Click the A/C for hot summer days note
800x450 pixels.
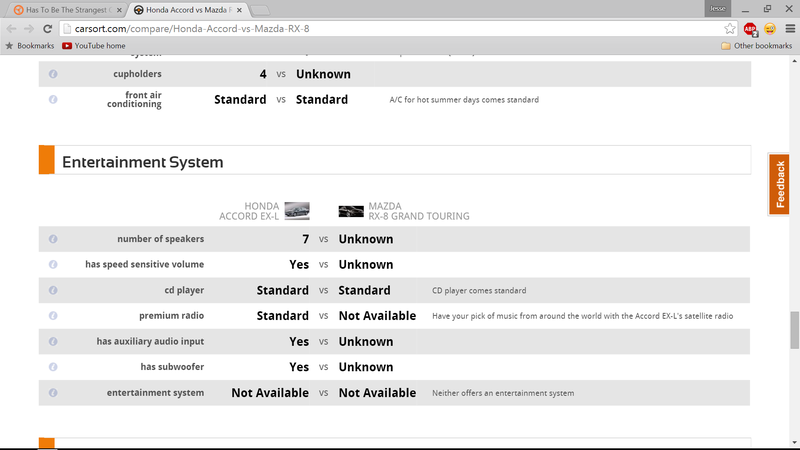464,100
